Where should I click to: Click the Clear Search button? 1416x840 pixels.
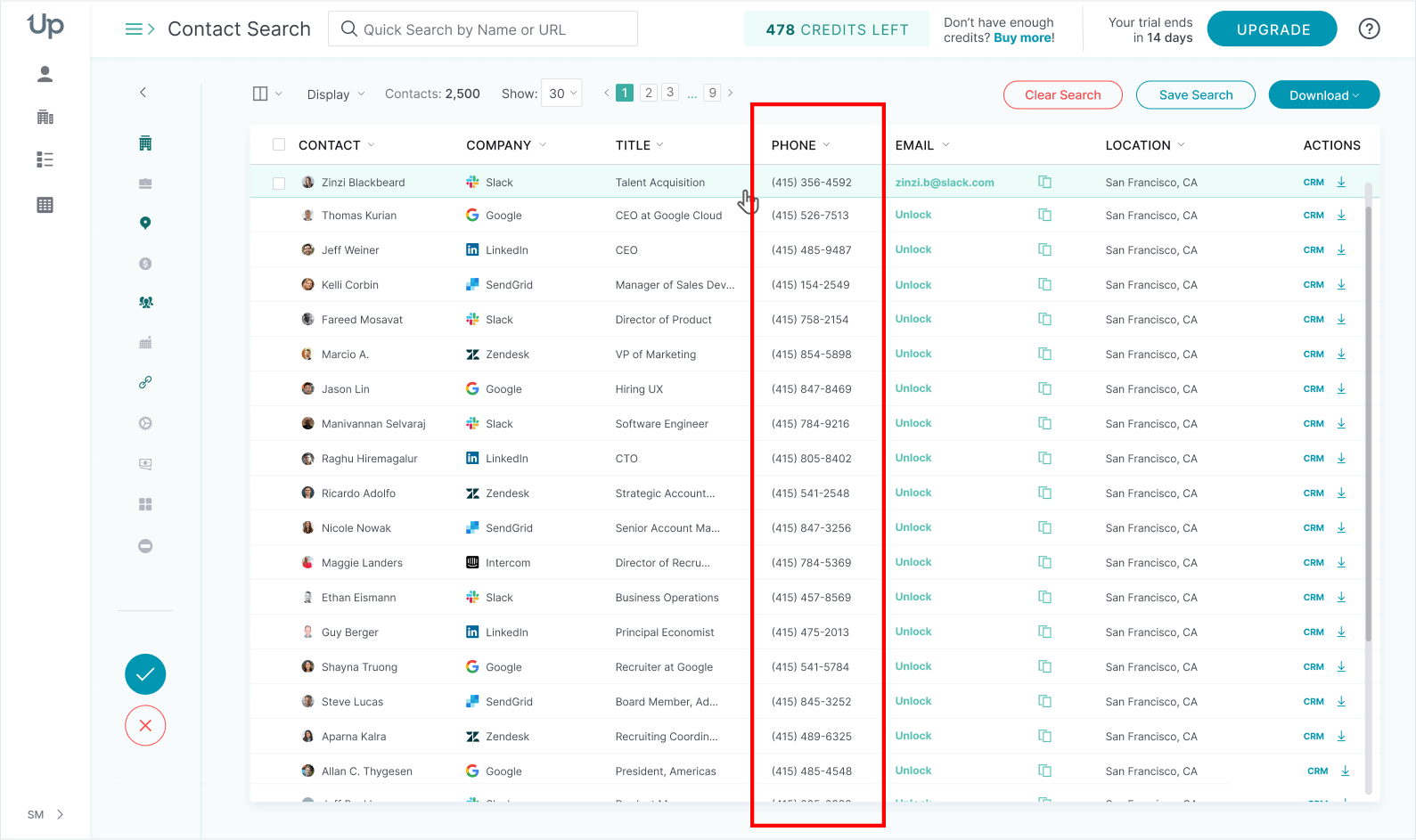coord(1062,95)
